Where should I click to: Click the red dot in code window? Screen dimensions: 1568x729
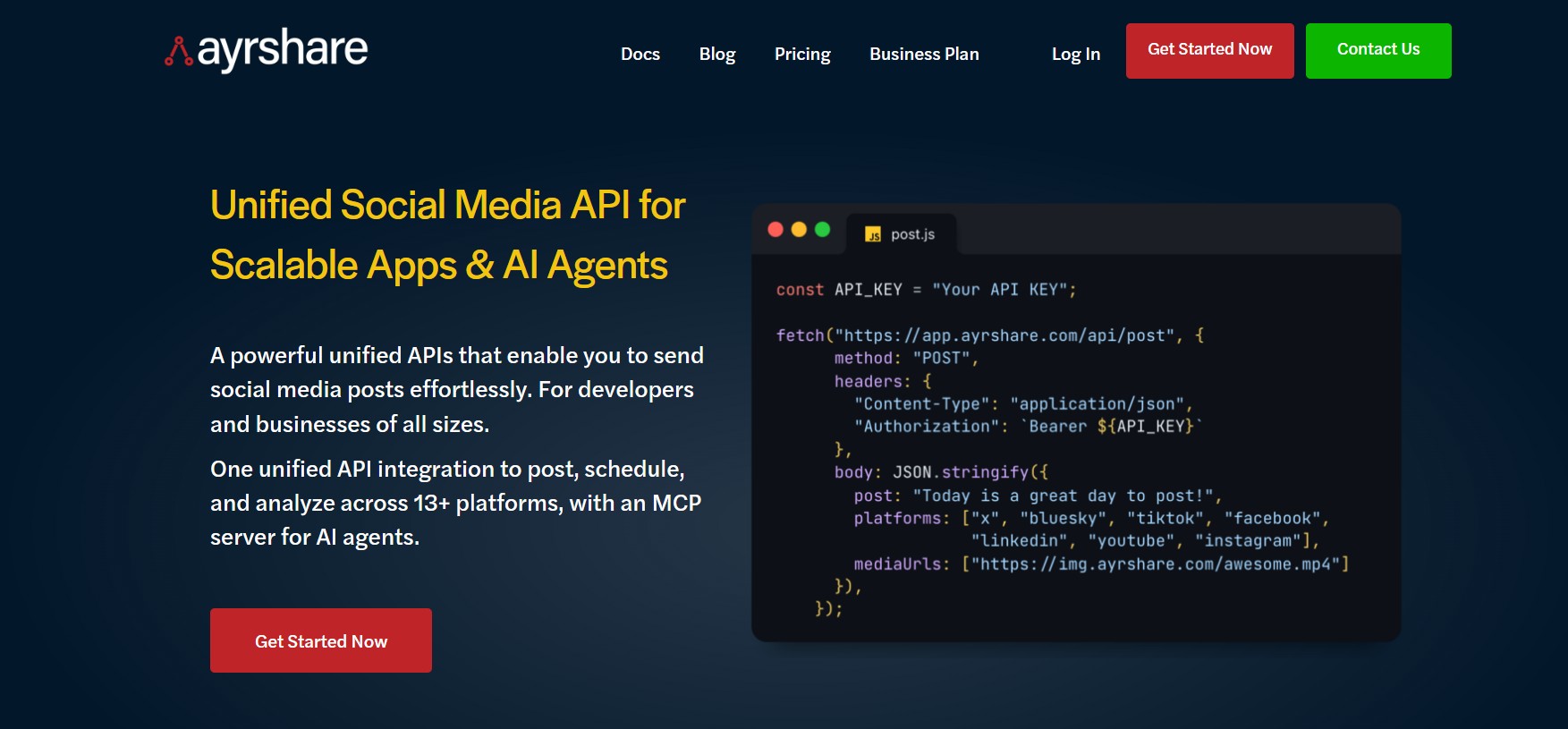point(776,230)
